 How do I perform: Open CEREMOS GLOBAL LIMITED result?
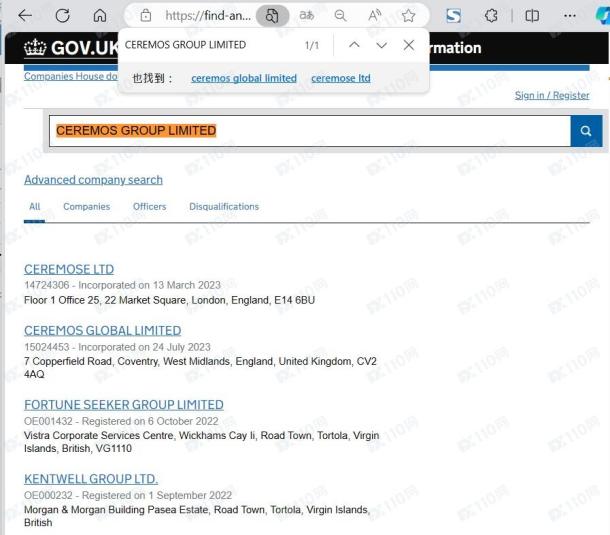[x=103, y=331]
